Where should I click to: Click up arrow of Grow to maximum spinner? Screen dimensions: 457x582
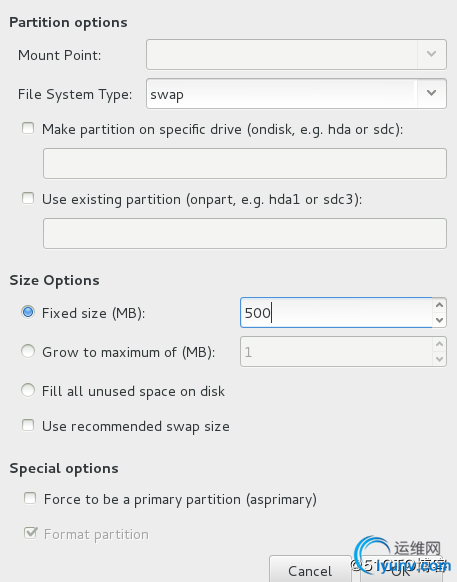pos(440,344)
